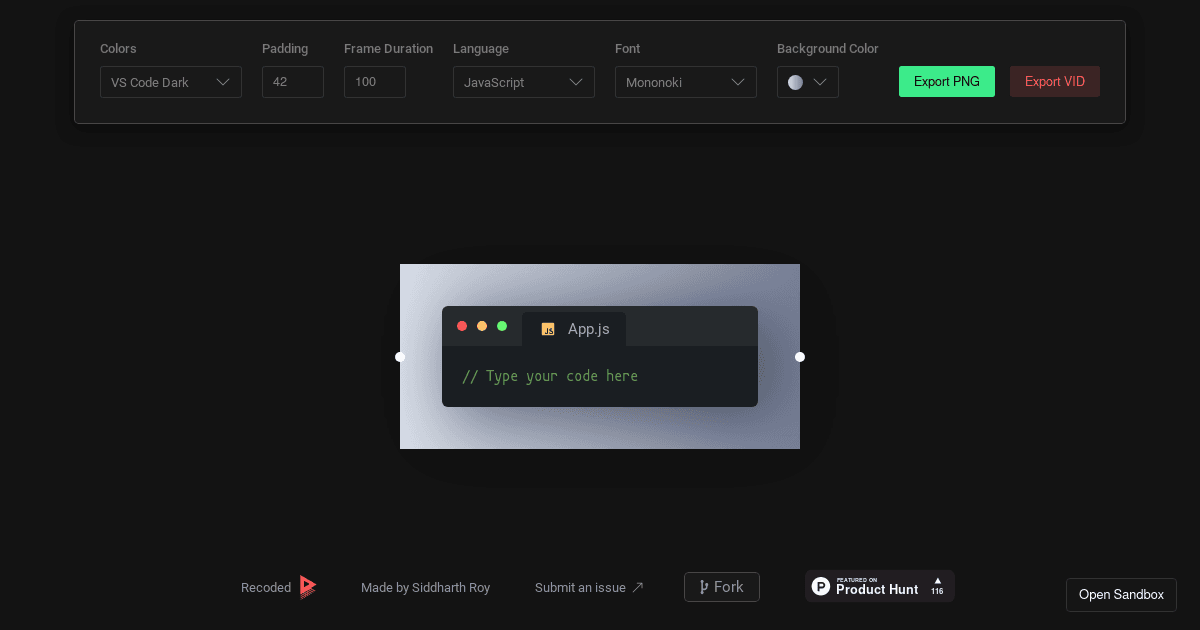This screenshot has width=1200, height=630.
Task: Click the yellow traffic light dot on the code window
Action: [x=482, y=325]
